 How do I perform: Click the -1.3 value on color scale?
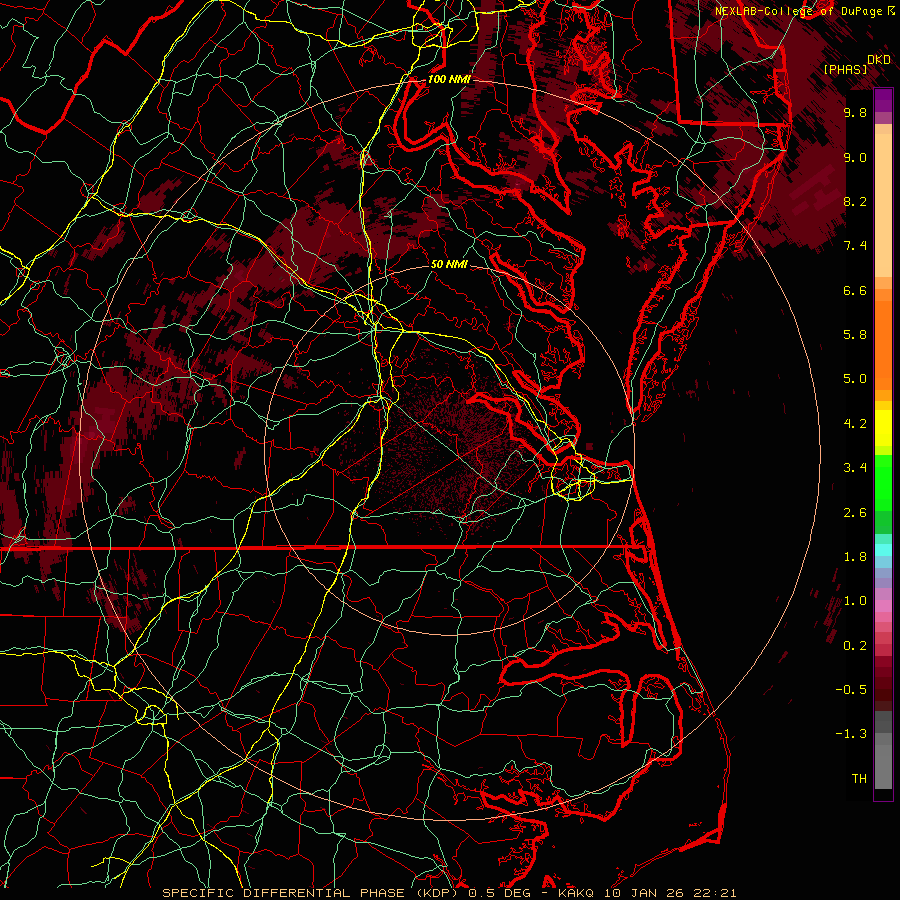[x=851, y=734]
